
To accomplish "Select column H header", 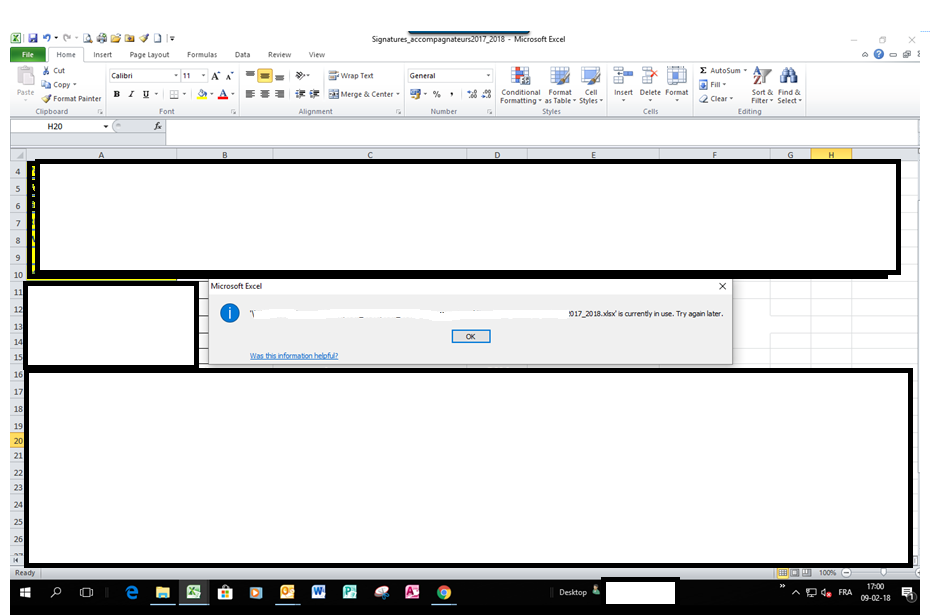I will pyautogui.click(x=831, y=155).
